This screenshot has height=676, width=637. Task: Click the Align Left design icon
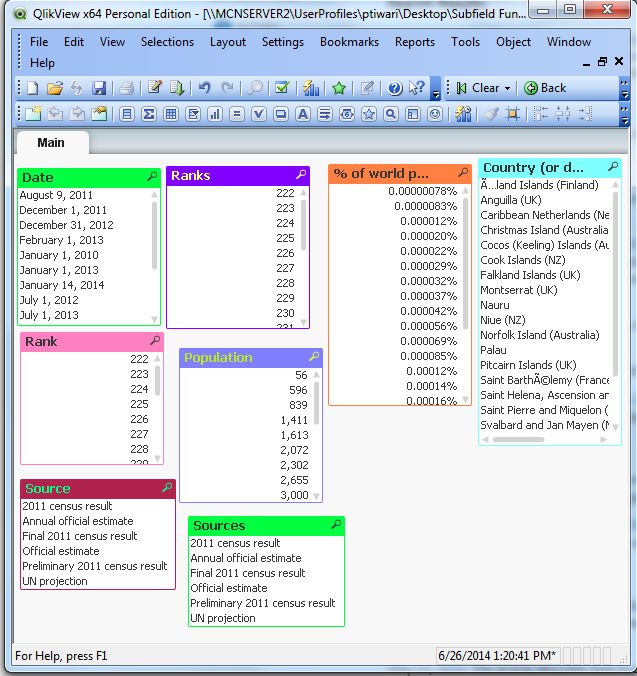tap(541, 114)
